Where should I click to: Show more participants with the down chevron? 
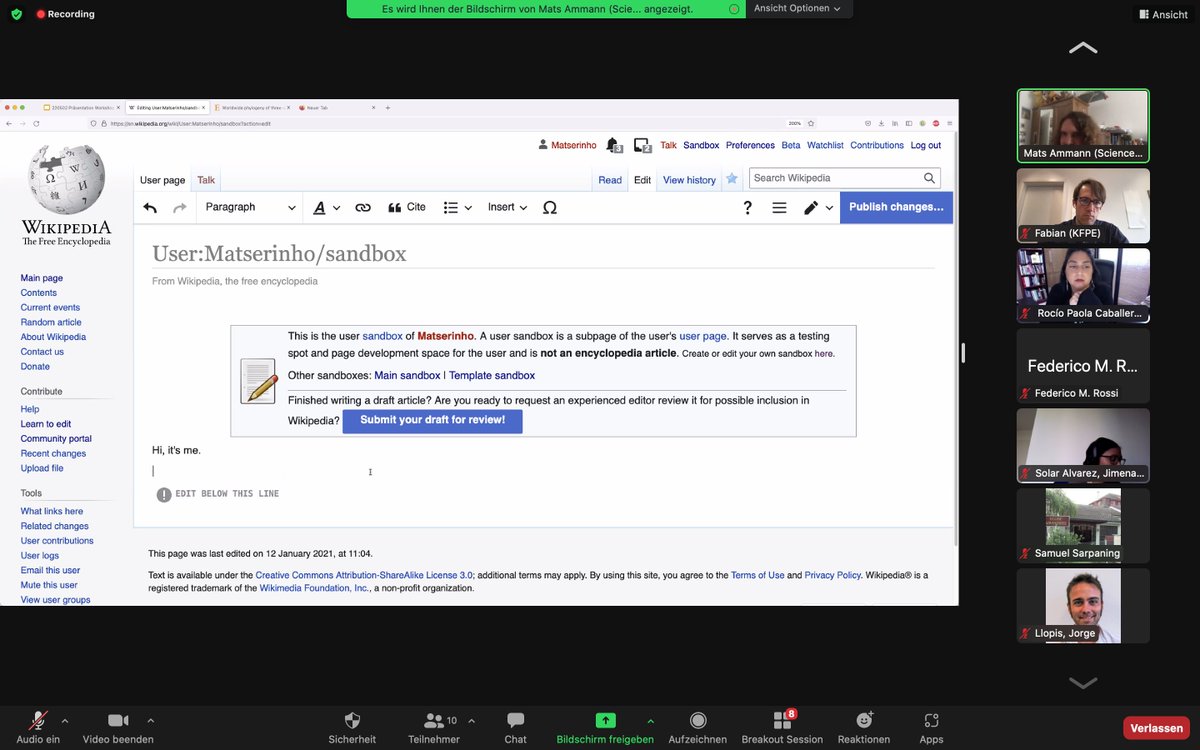pos(1083,682)
